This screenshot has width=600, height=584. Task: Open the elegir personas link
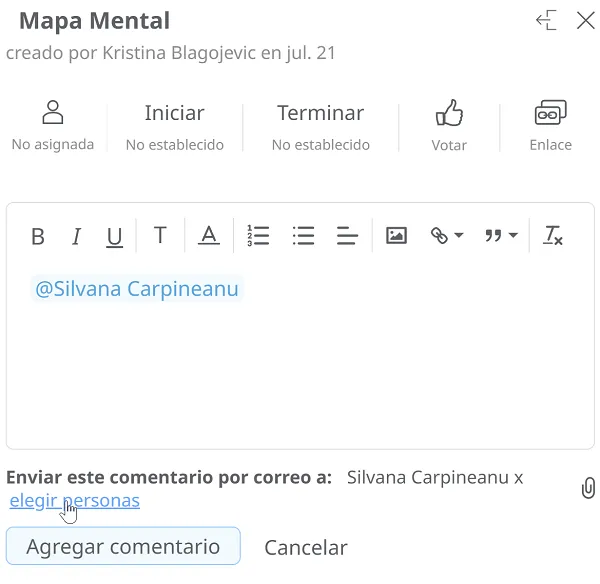75,501
